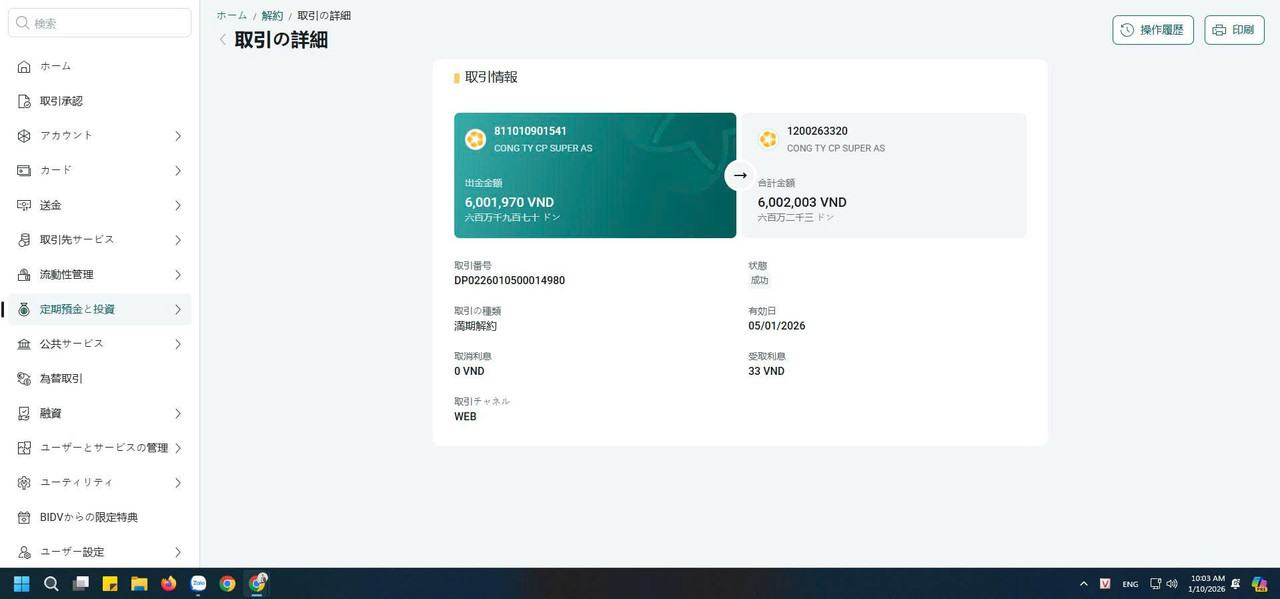Launch Firefox from the taskbar
1280x599 pixels.
click(x=168, y=584)
